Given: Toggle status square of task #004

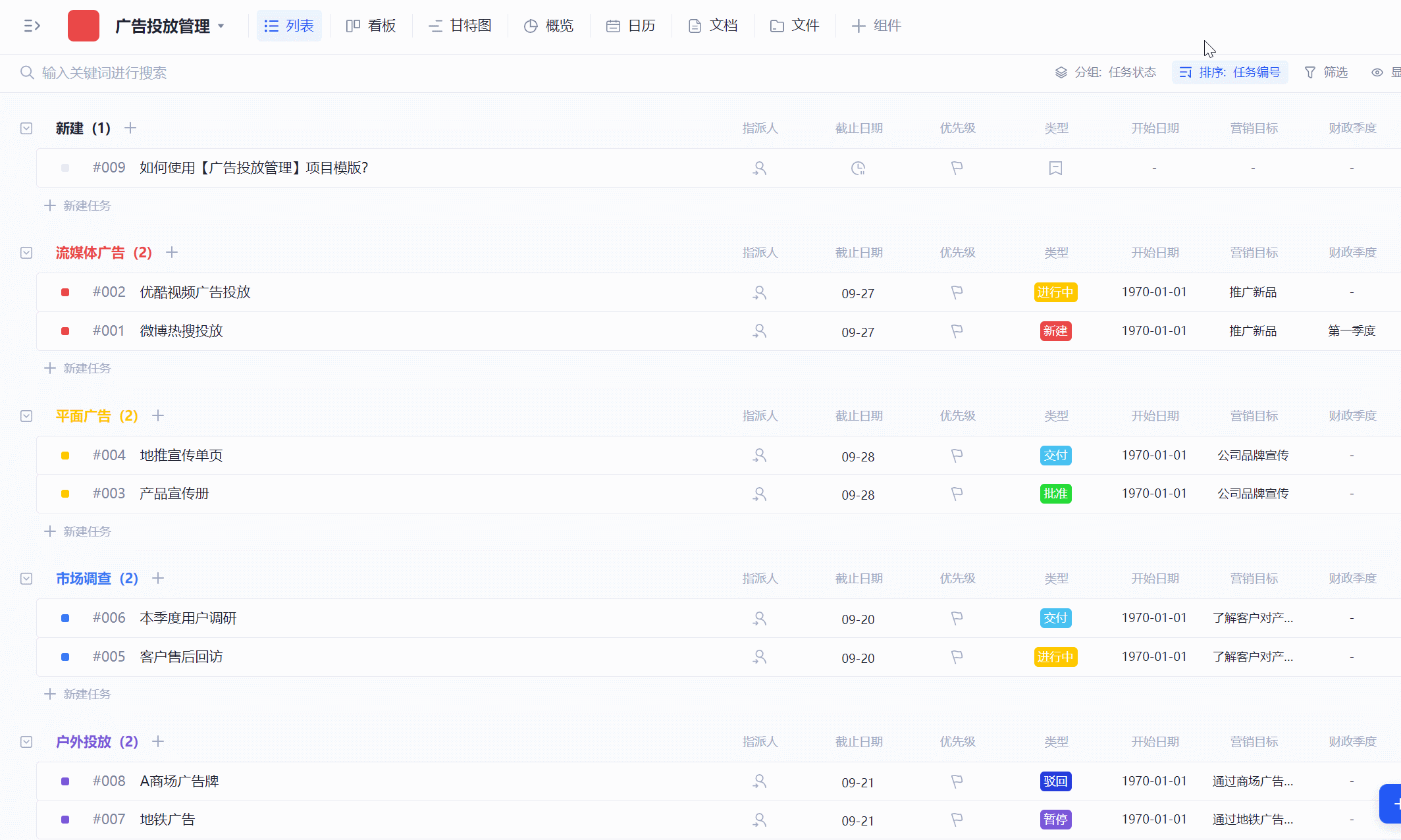Looking at the screenshot, I should (x=65, y=456).
